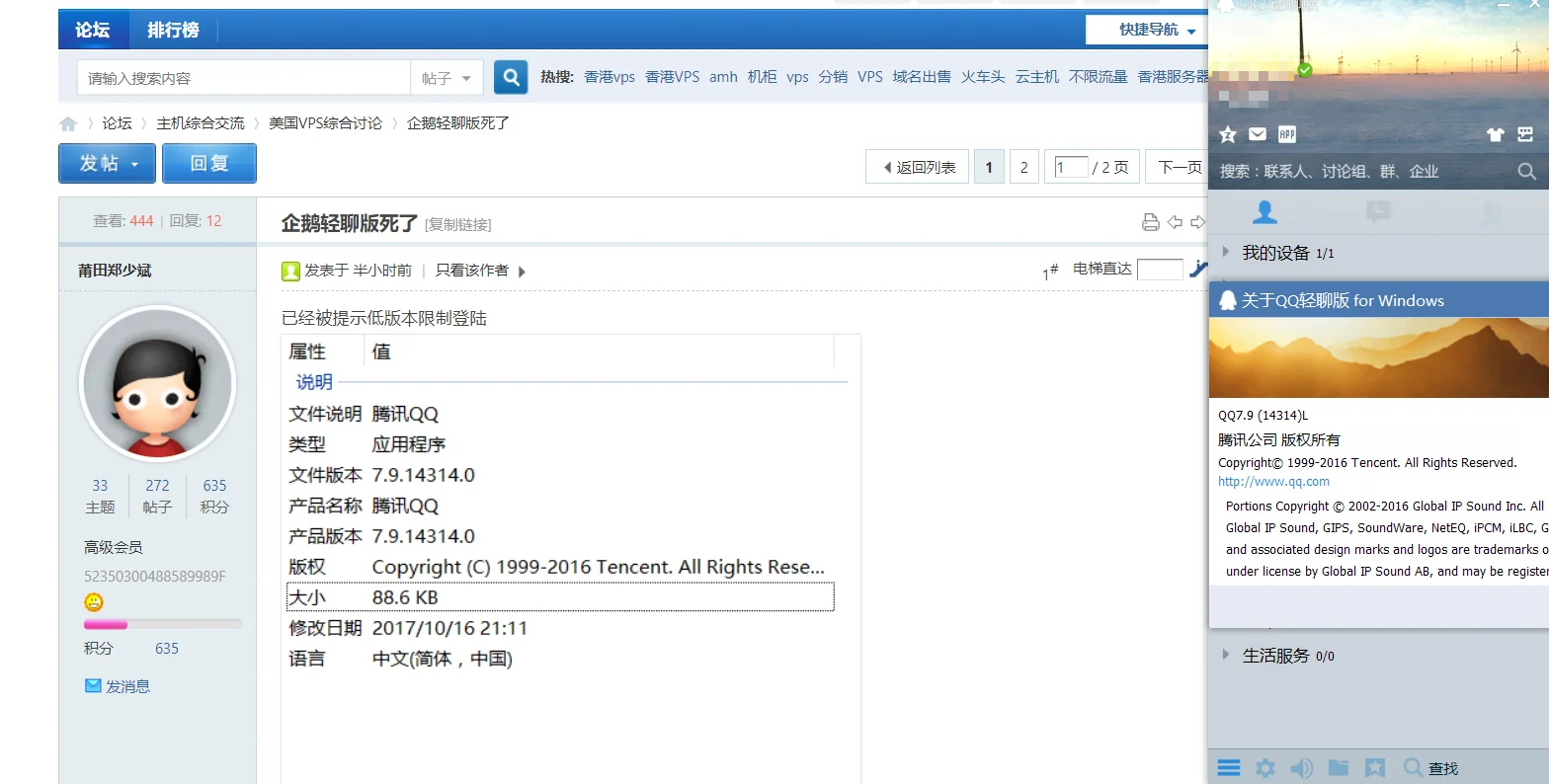Go to page 2 of the thread

click(x=1024, y=167)
